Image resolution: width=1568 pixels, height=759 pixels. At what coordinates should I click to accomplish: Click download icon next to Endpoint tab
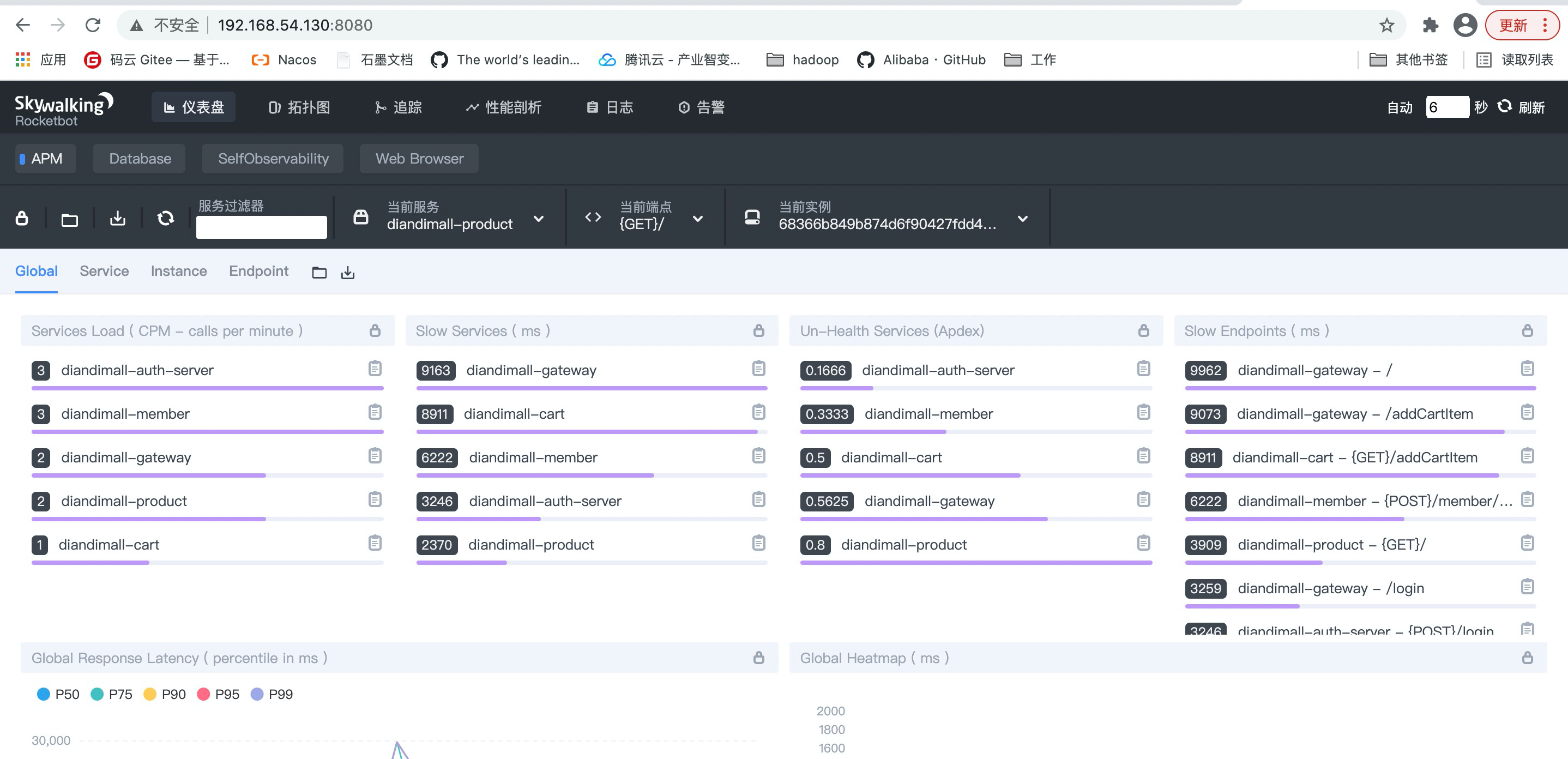pos(347,273)
